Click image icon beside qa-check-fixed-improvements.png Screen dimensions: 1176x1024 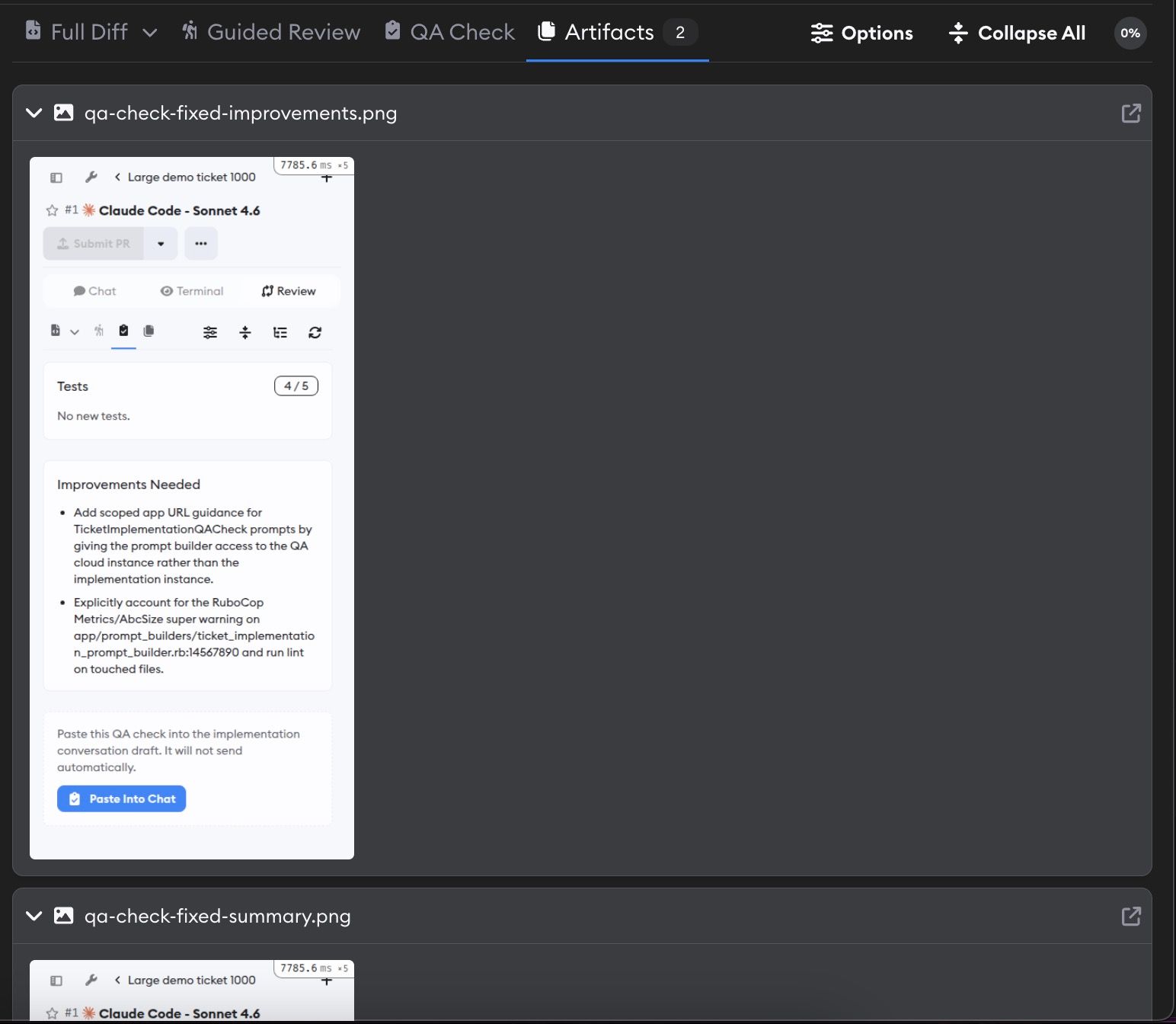click(x=64, y=113)
